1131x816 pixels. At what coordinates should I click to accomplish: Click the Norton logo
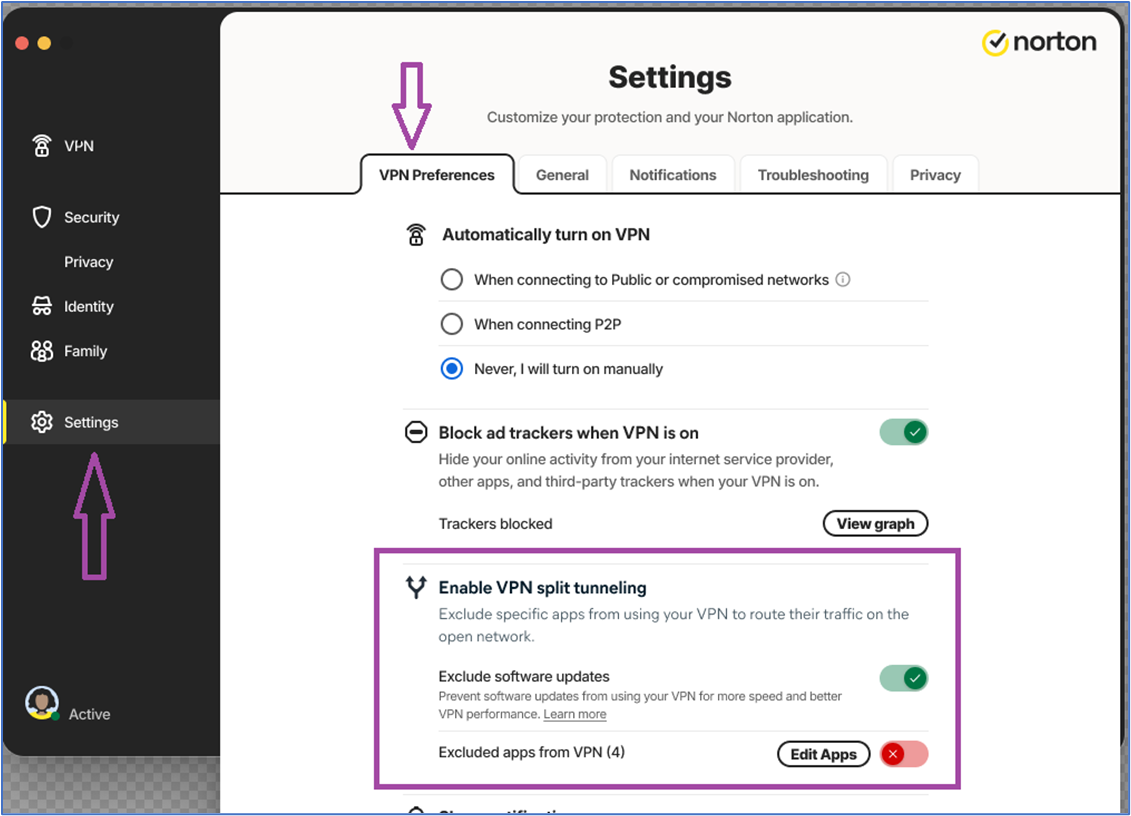(x=1039, y=43)
